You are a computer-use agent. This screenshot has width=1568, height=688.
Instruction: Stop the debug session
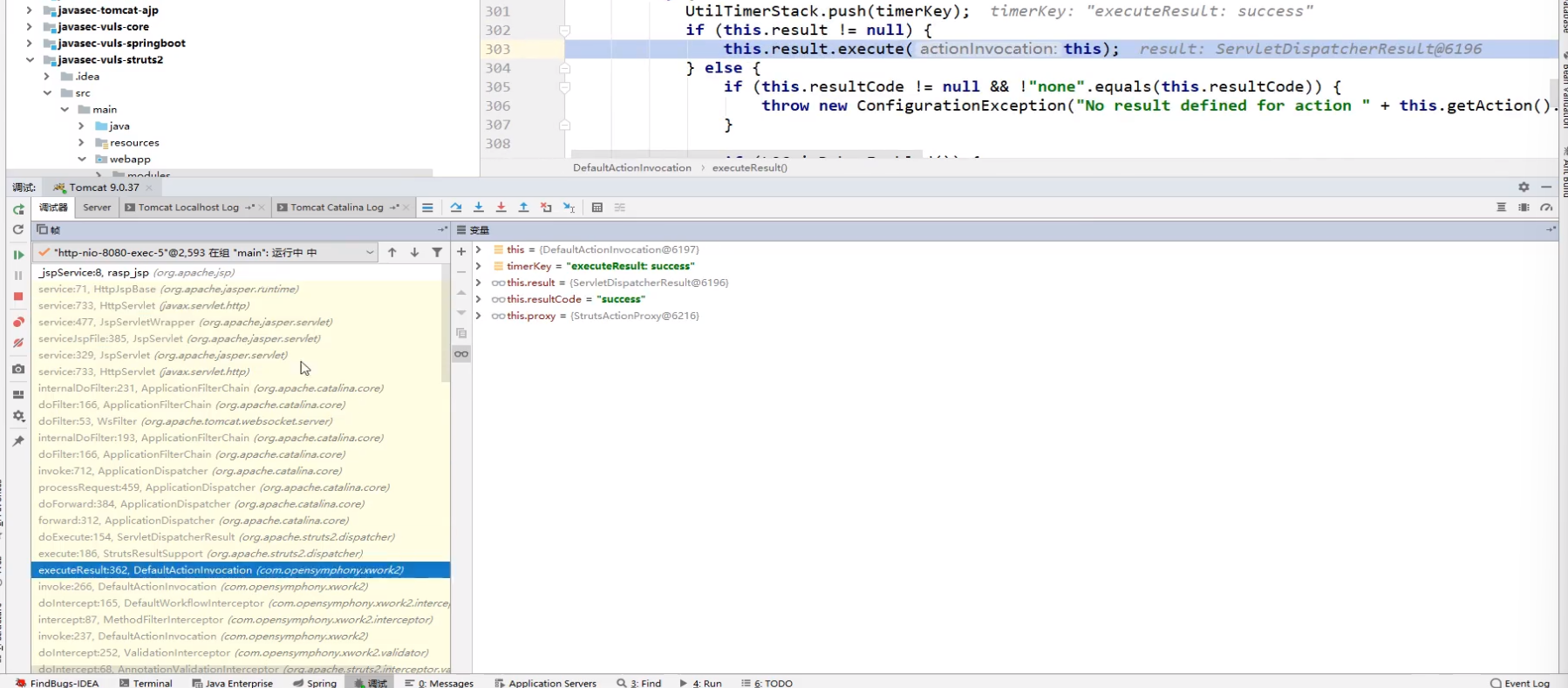point(18,296)
